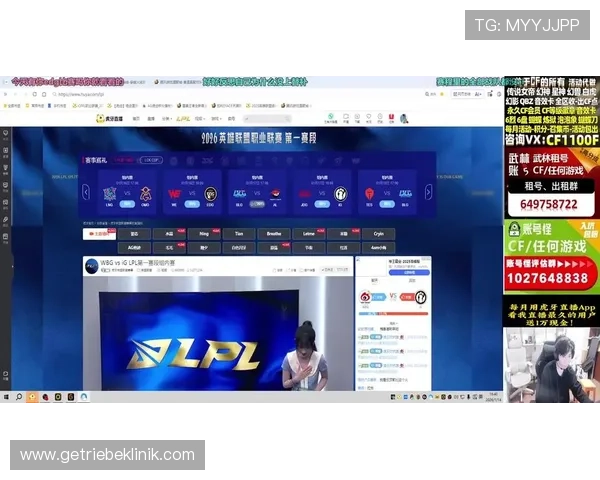Click the WBG Weibo logo in prediction panel

click(365, 297)
